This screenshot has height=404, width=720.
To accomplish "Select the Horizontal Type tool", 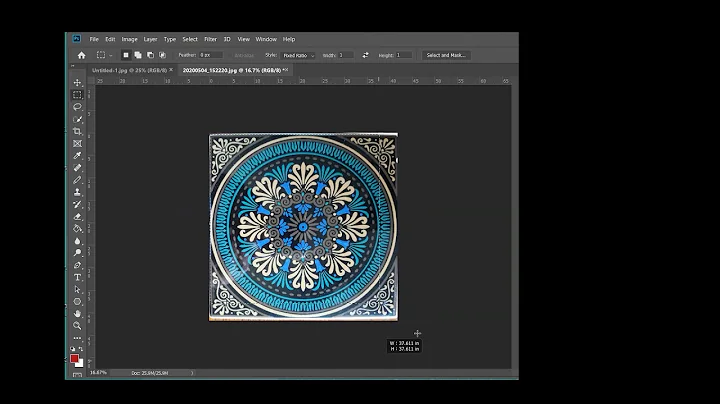I will [x=77, y=277].
